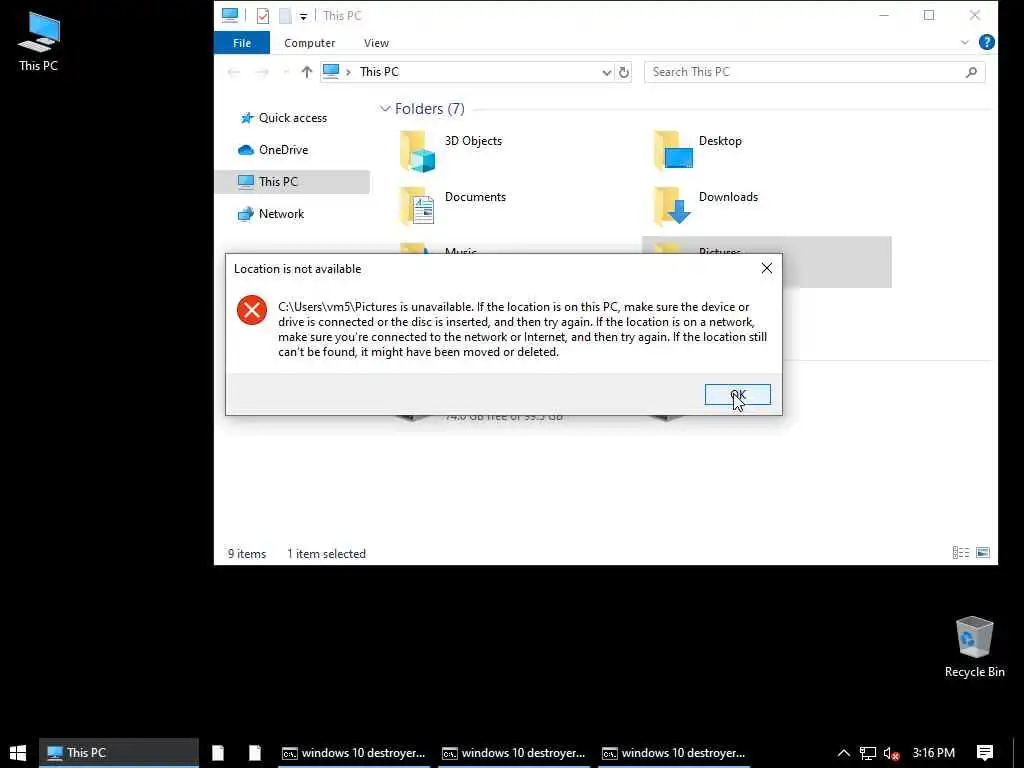Click This PC taskbar button
Screen dimensions: 1024x768
click(119, 753)
